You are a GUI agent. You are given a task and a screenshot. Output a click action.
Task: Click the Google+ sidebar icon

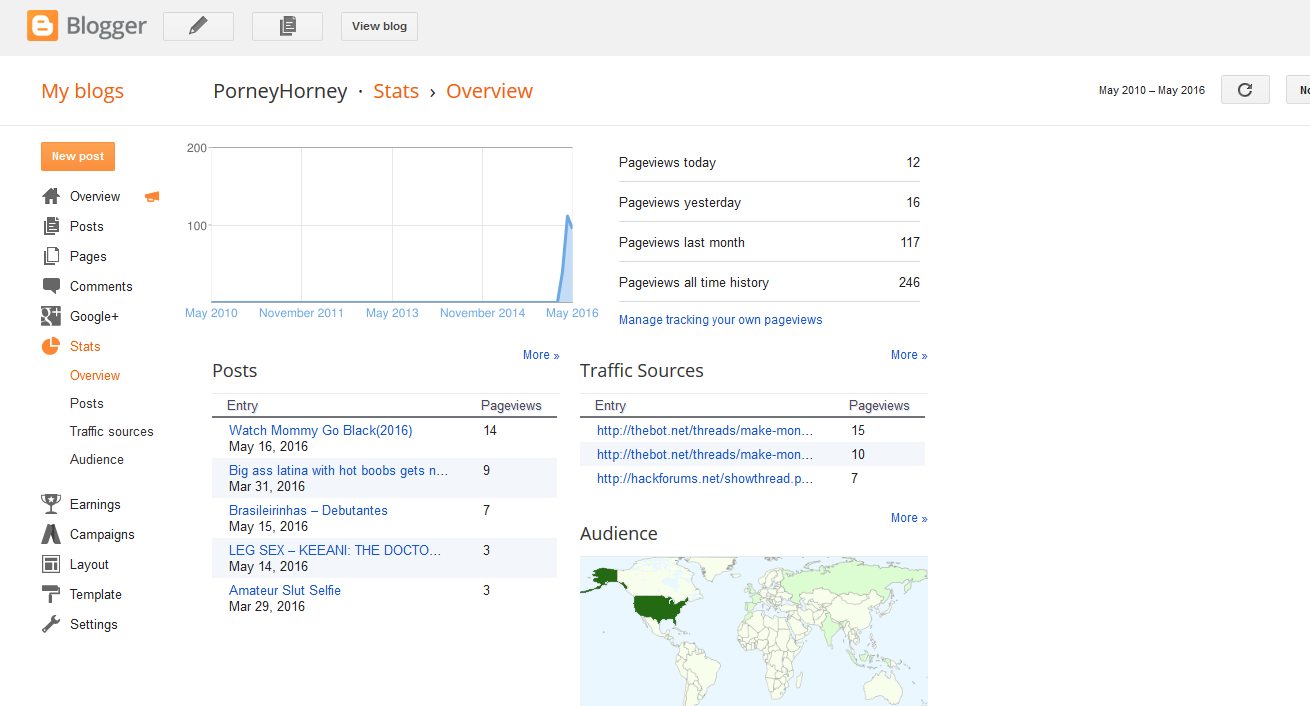[x=51, y=316]
